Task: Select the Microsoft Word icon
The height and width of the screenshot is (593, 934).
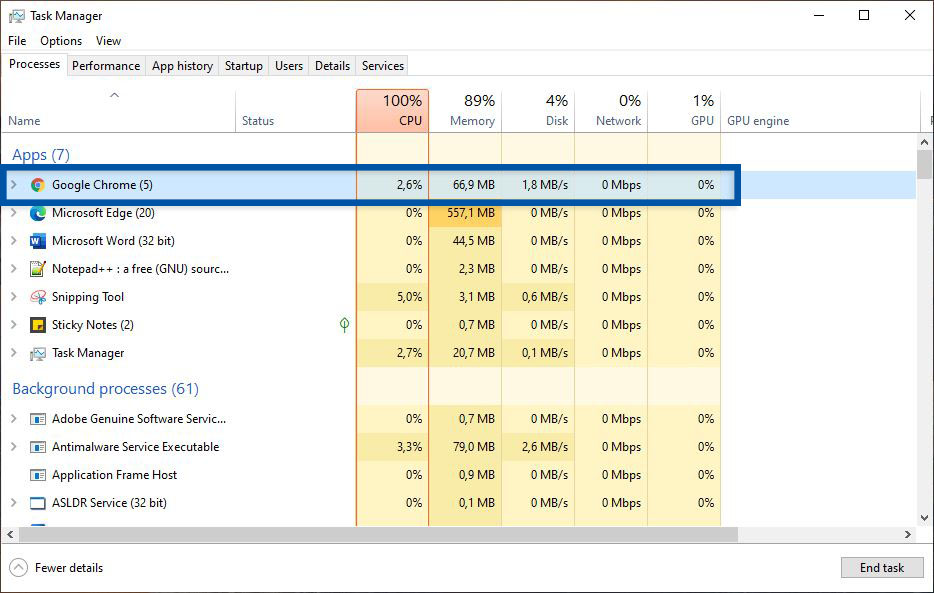Action: pos(39,241)
